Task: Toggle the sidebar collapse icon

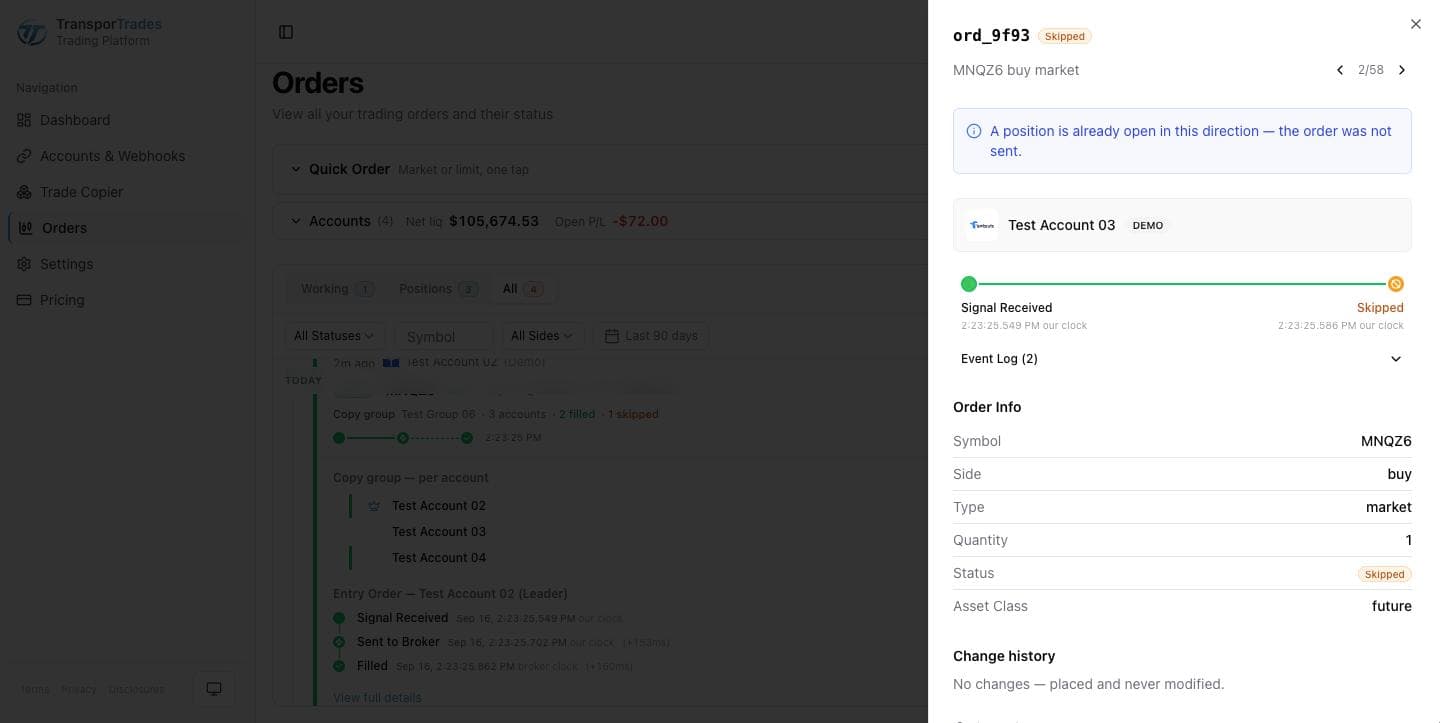Action: point(286,32)
